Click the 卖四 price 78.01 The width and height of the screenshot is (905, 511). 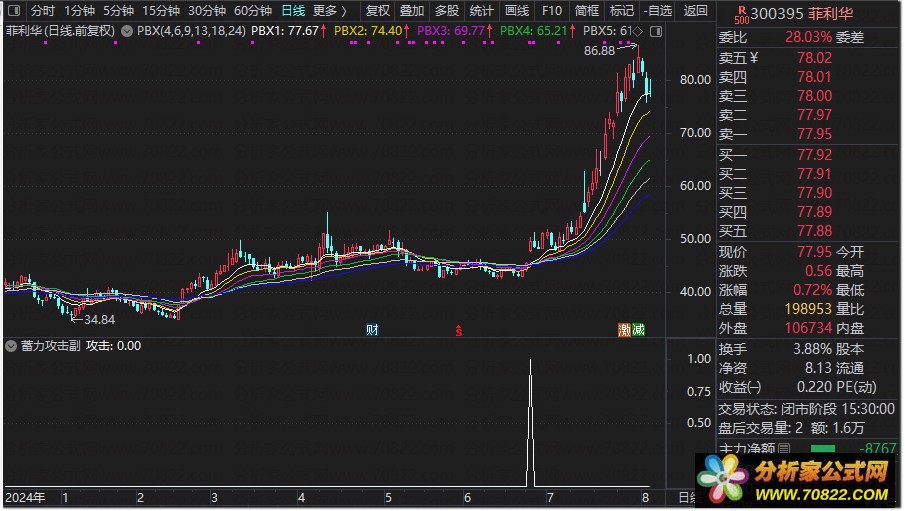click(814, 77)
